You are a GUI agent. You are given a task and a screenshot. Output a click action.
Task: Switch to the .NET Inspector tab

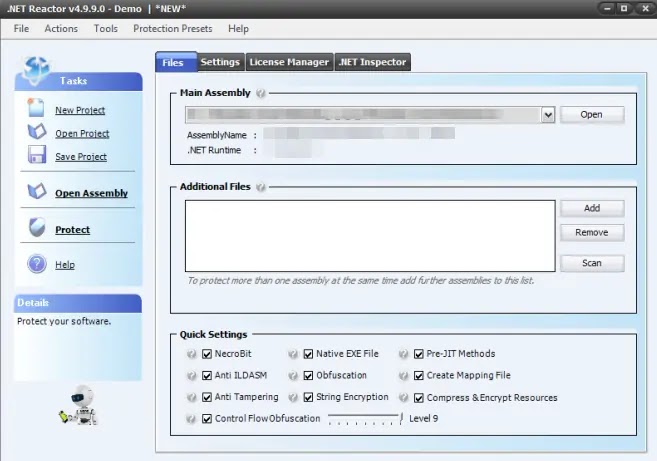[x=372, y=62]
